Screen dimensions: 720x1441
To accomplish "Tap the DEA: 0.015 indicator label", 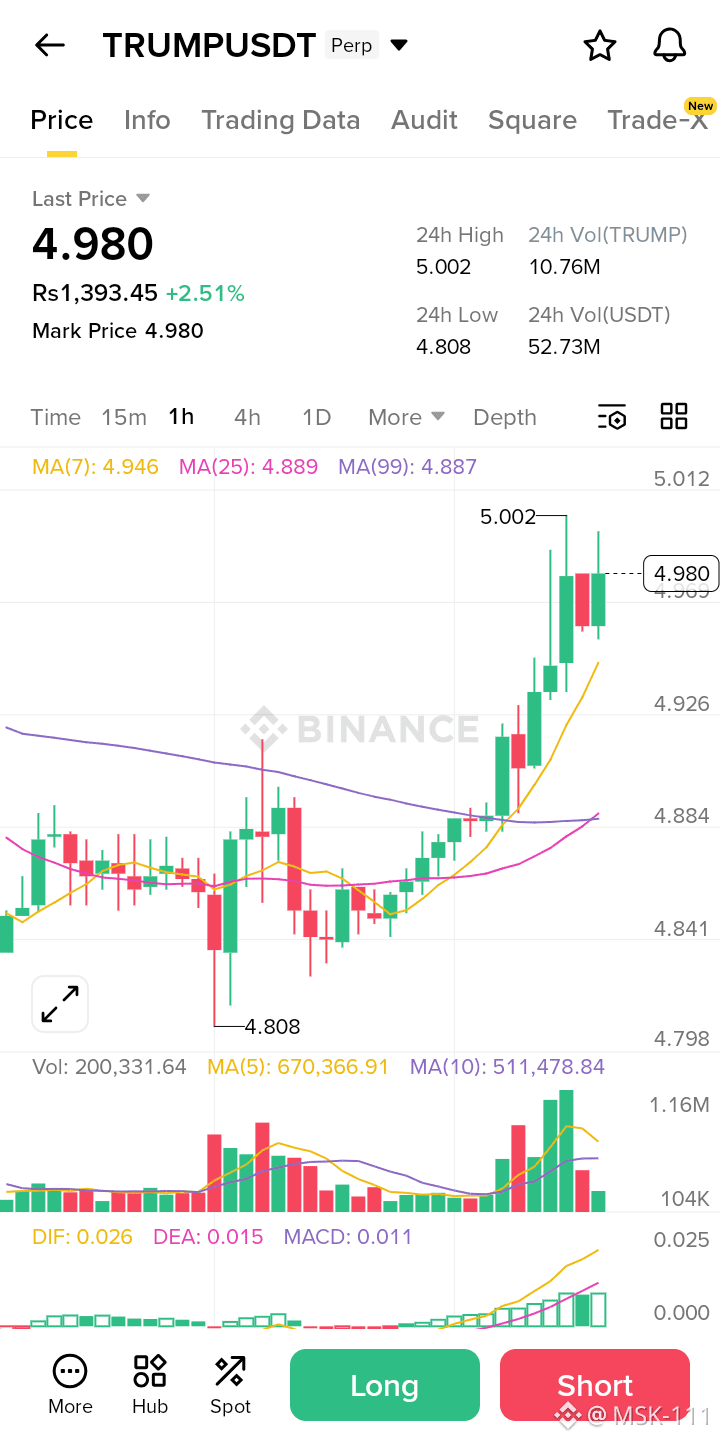I will (x=208, y=1237).
